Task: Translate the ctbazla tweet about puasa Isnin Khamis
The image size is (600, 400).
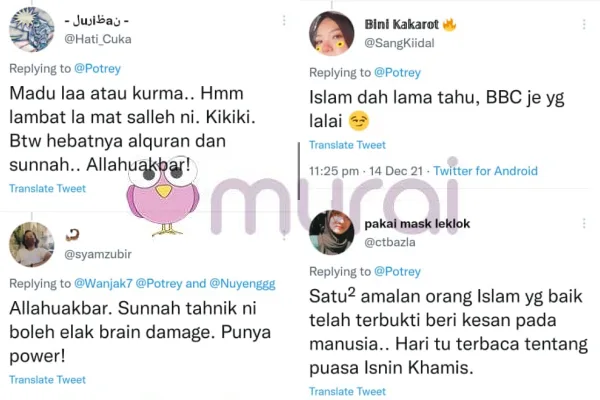Action: pyautogui.click(x=347, y=391)
